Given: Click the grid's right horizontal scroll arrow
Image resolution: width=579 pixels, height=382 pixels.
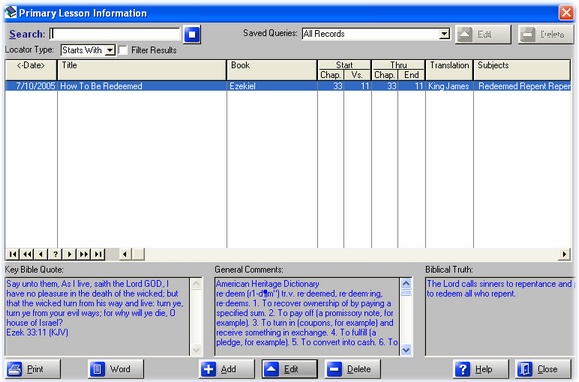Looking at the screenshot, I should [564, 254].
